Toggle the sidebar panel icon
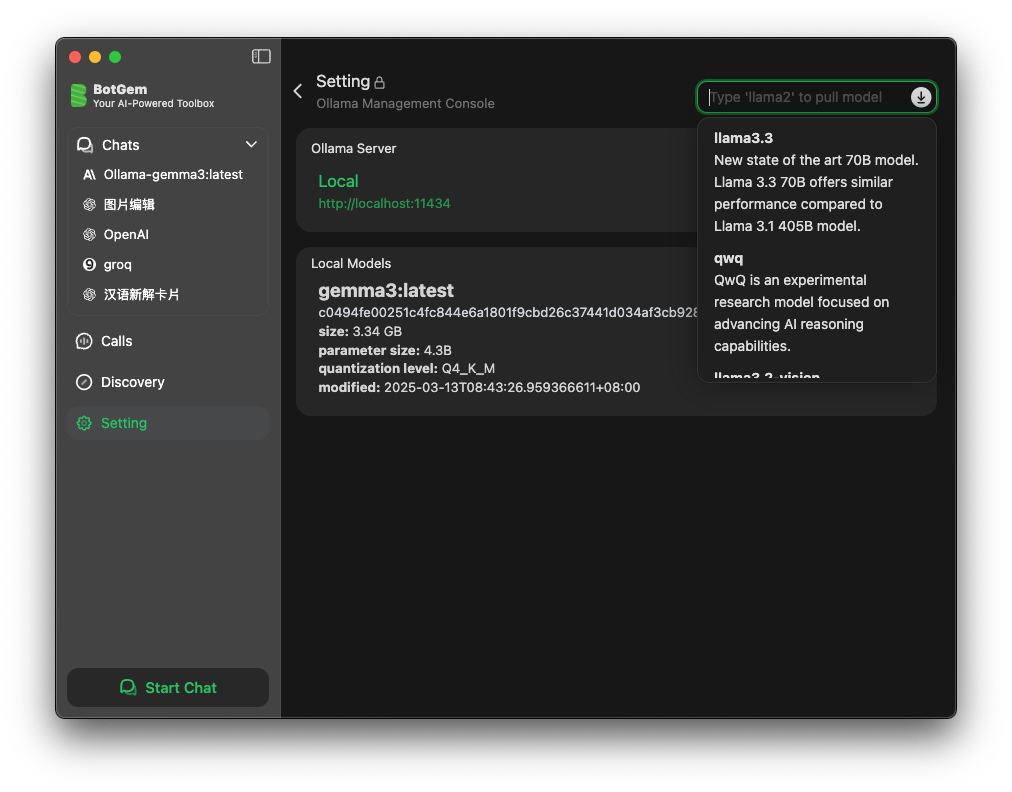The height and width of the screenshot is (792, 1012). pos(261,57)
